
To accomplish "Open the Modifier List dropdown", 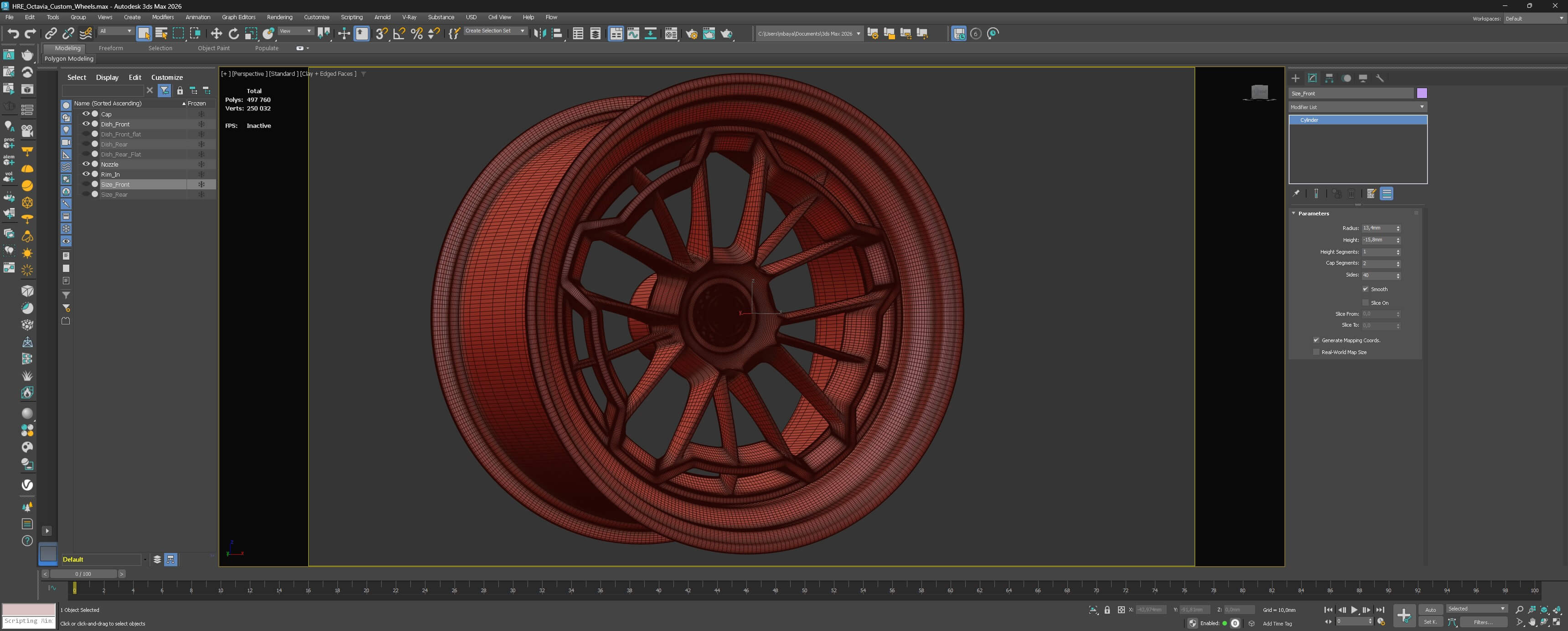I will pos(1357,107).
